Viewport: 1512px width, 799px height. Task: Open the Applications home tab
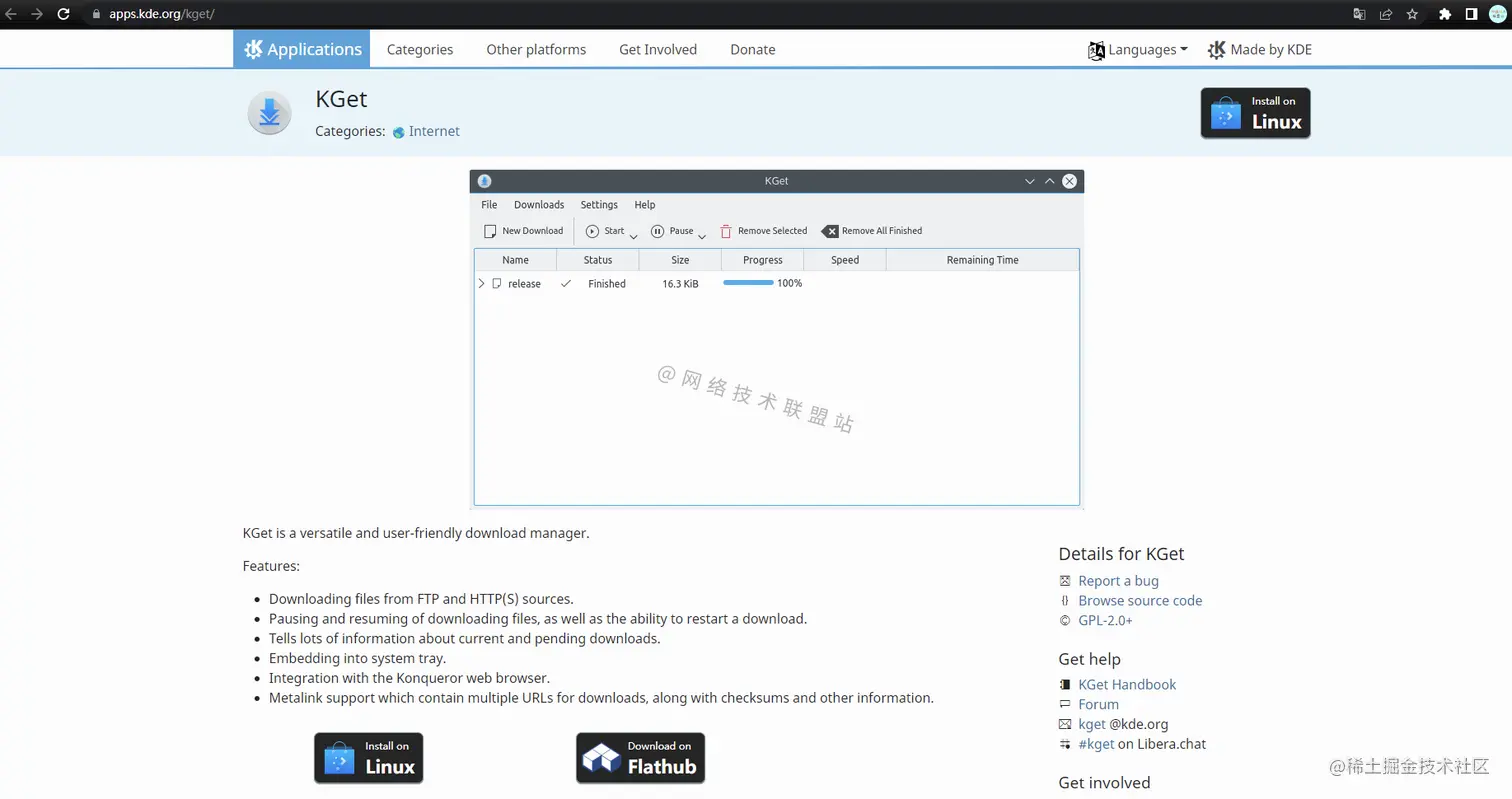pos(302,49)
